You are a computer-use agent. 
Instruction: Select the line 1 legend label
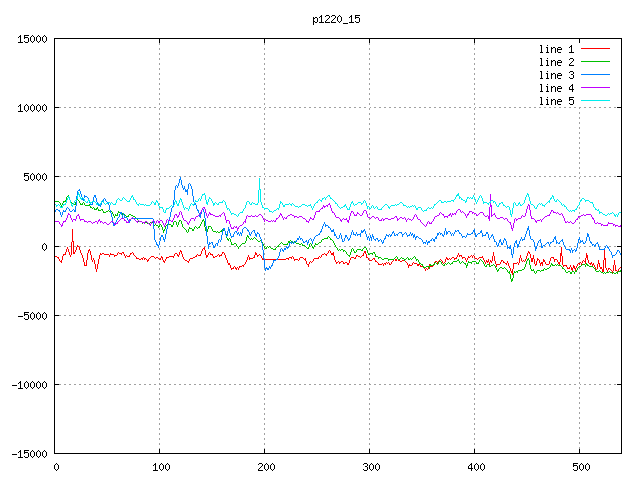[557, 49]
